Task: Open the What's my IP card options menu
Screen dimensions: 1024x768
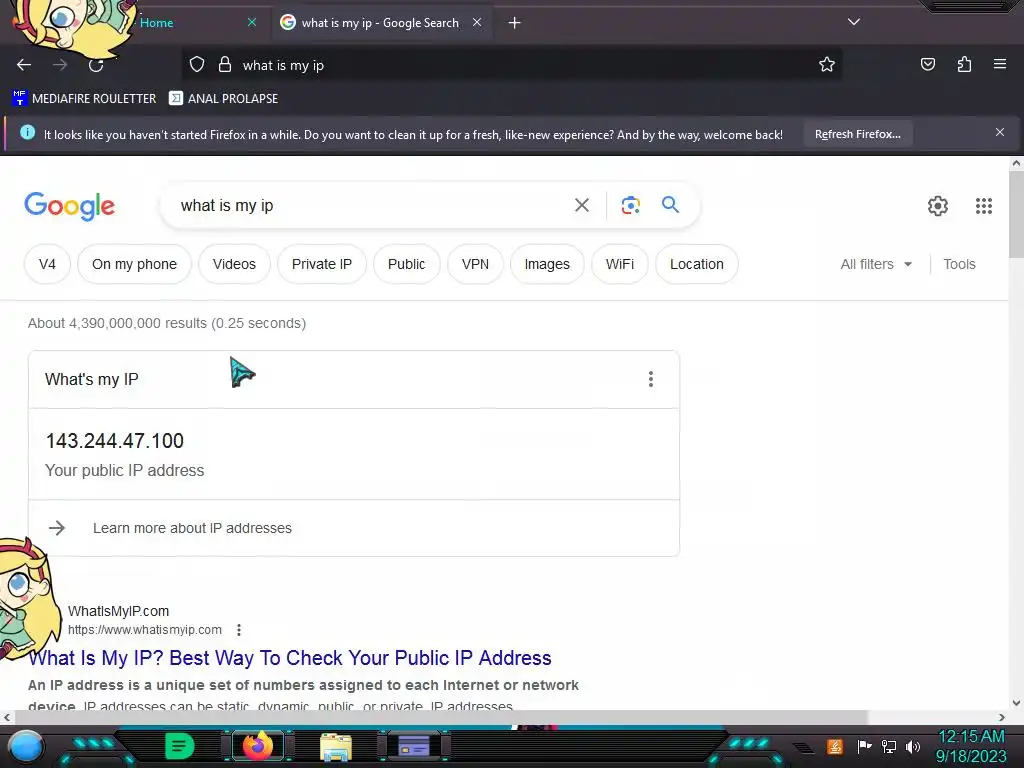Action: point(650,379)
